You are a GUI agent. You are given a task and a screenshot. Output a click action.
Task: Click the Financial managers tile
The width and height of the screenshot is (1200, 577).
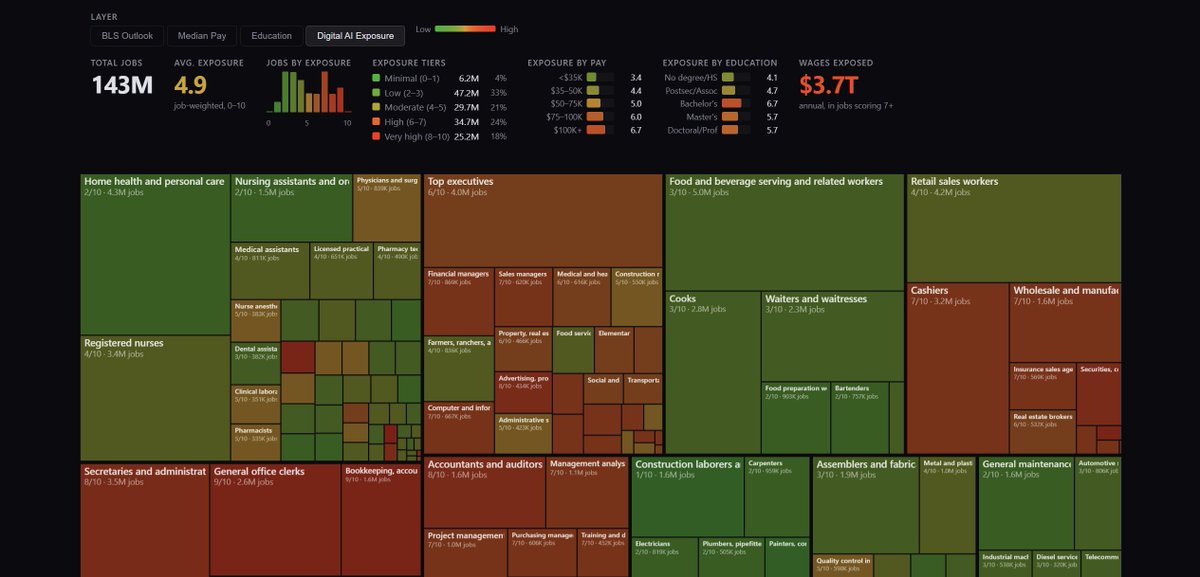[x=459, y=301]
